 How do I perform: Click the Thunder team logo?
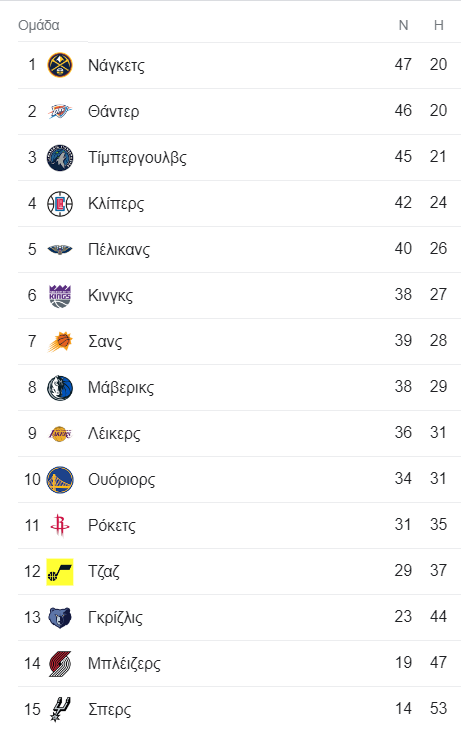[x=60, y=111]
